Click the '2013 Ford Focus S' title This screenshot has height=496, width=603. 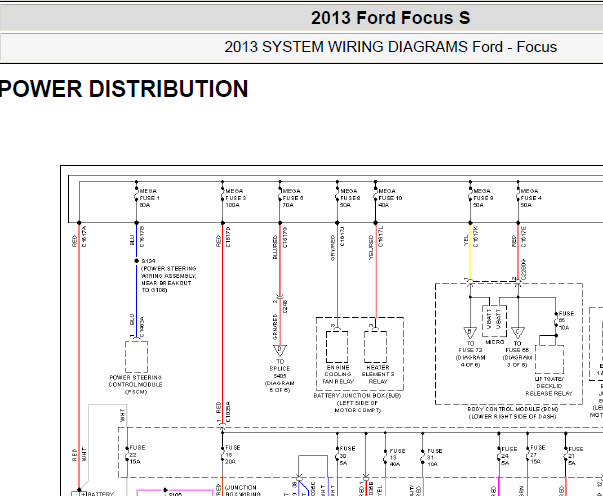pyautogui.click(x=390, y=18)
